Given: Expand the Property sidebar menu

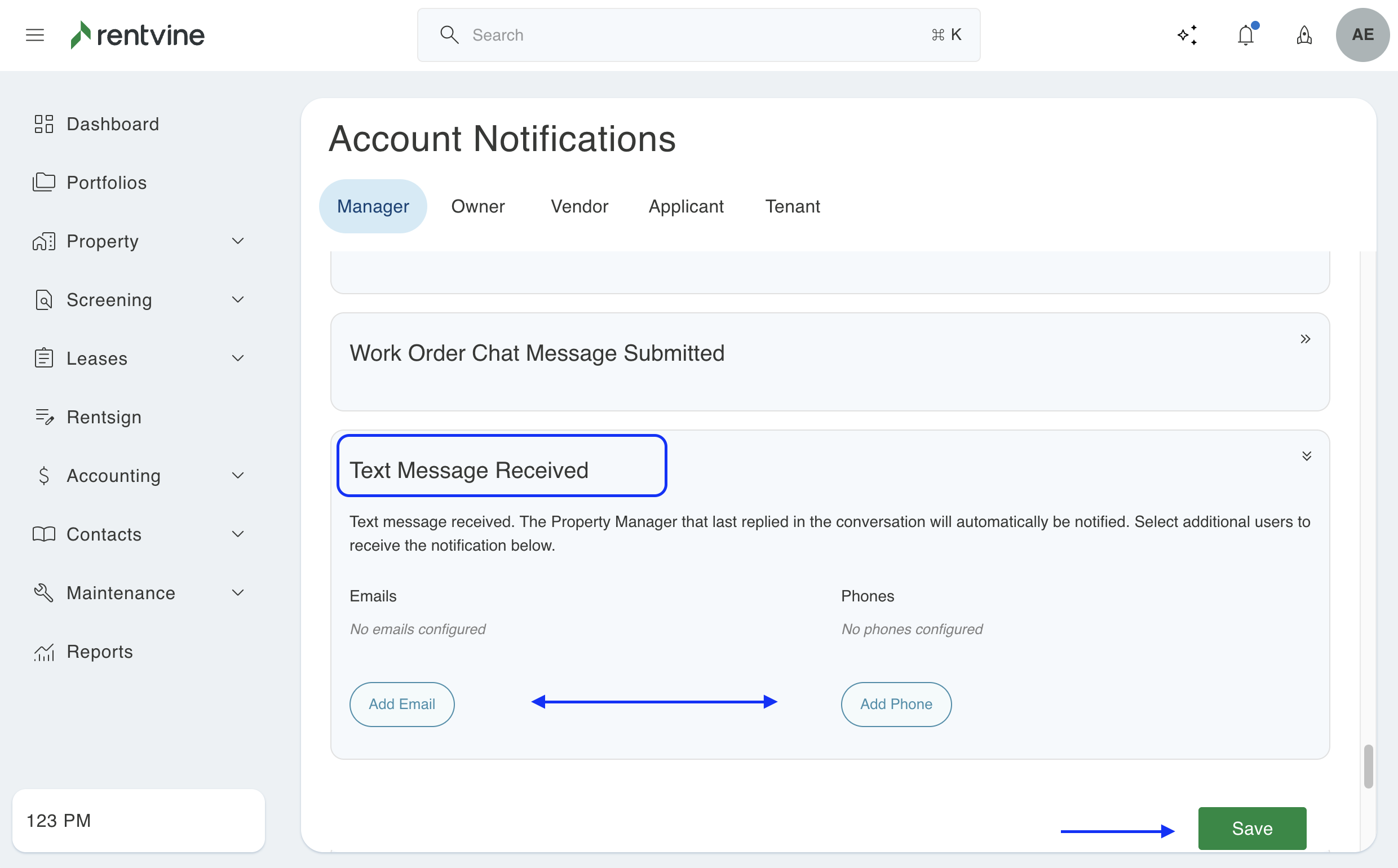Looking at the screenshot, I should (237, 241).
